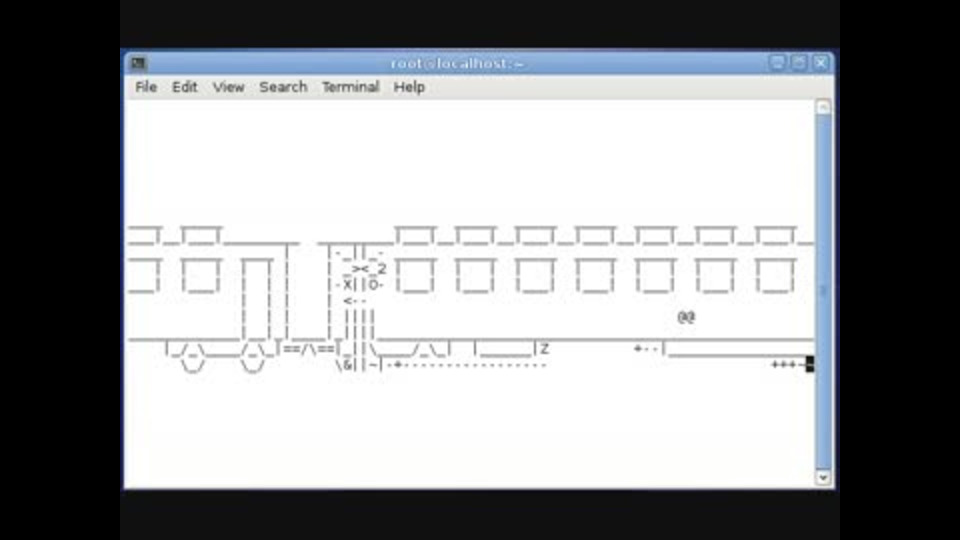Open the File menu

[146, 87]
